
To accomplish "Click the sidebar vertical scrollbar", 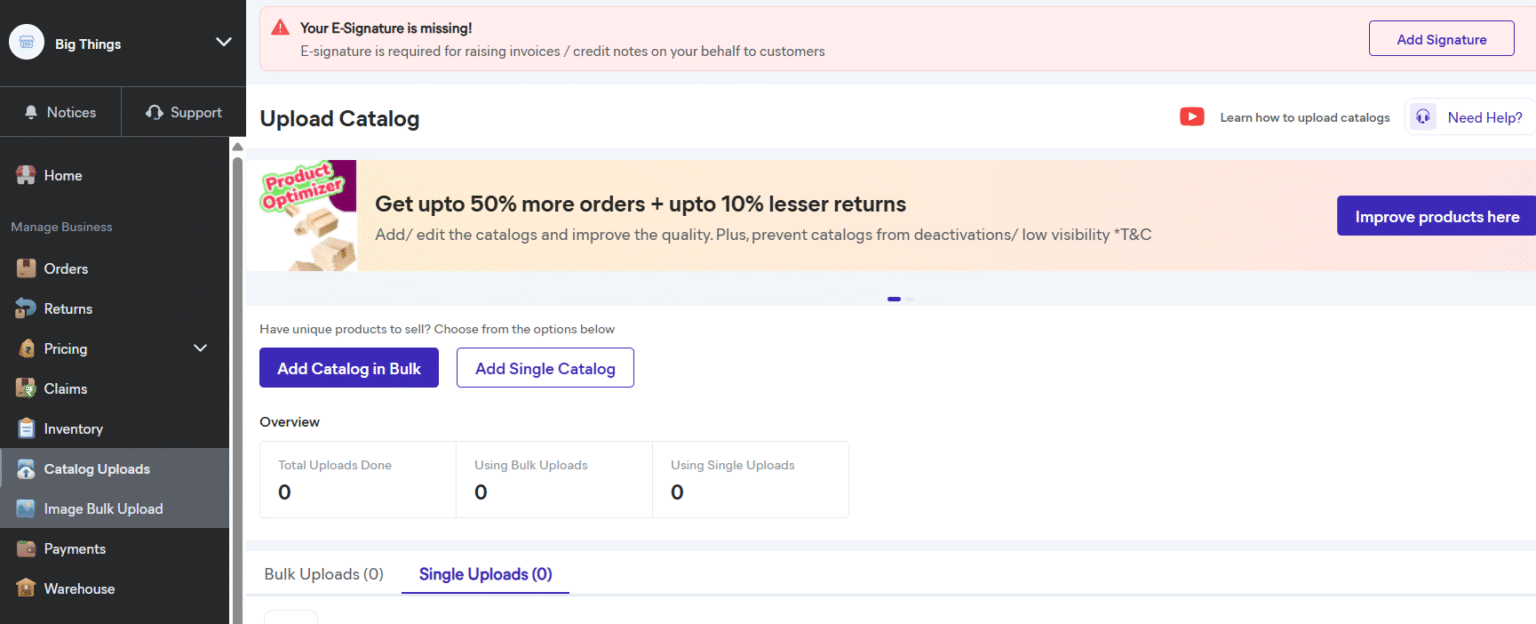I will point(237,380).
